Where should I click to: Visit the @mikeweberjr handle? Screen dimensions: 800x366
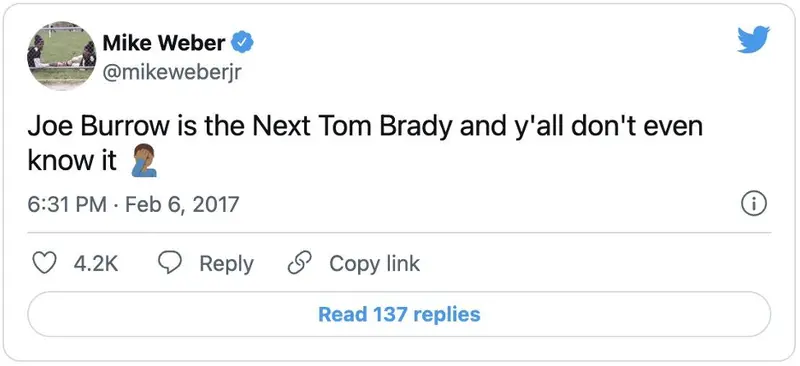(172, 72)
